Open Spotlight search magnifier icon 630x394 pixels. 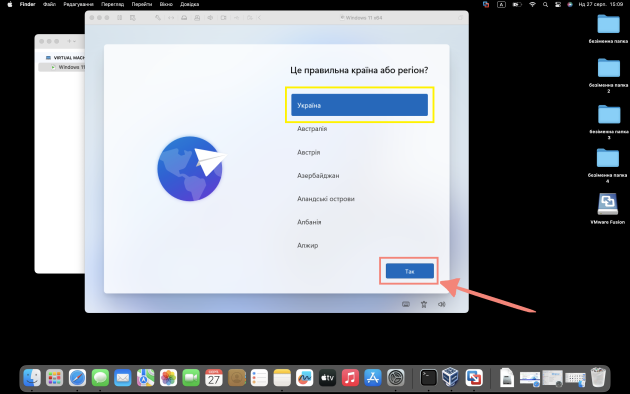[545, 4]
